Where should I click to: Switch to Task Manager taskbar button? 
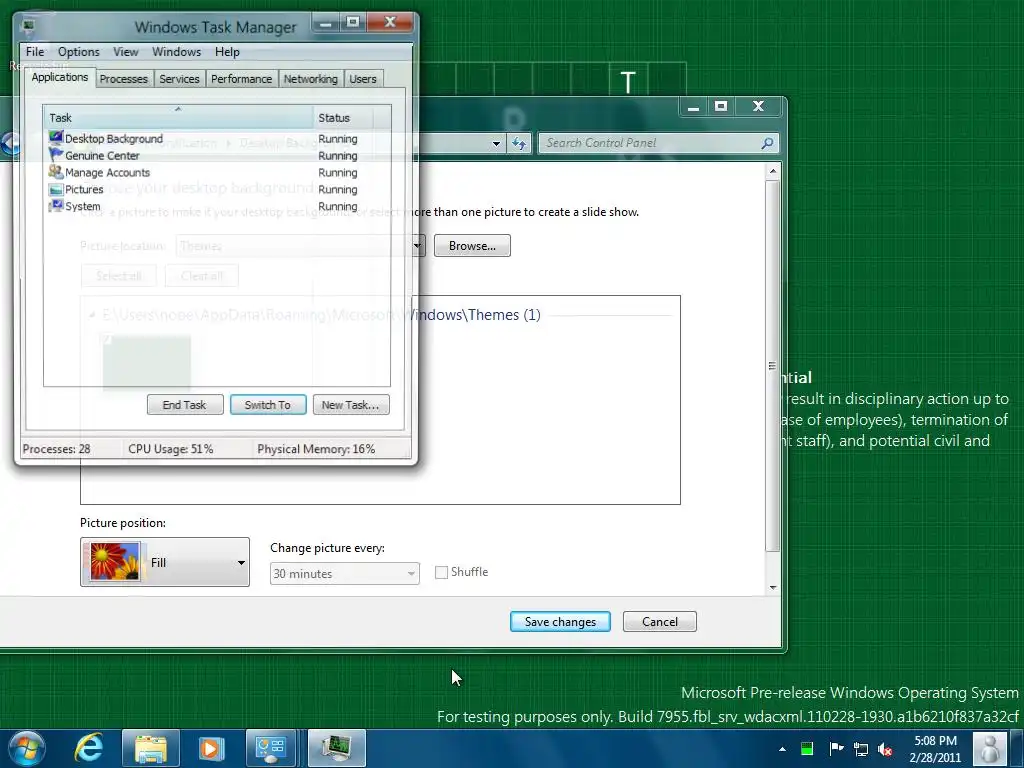point(336,748)
